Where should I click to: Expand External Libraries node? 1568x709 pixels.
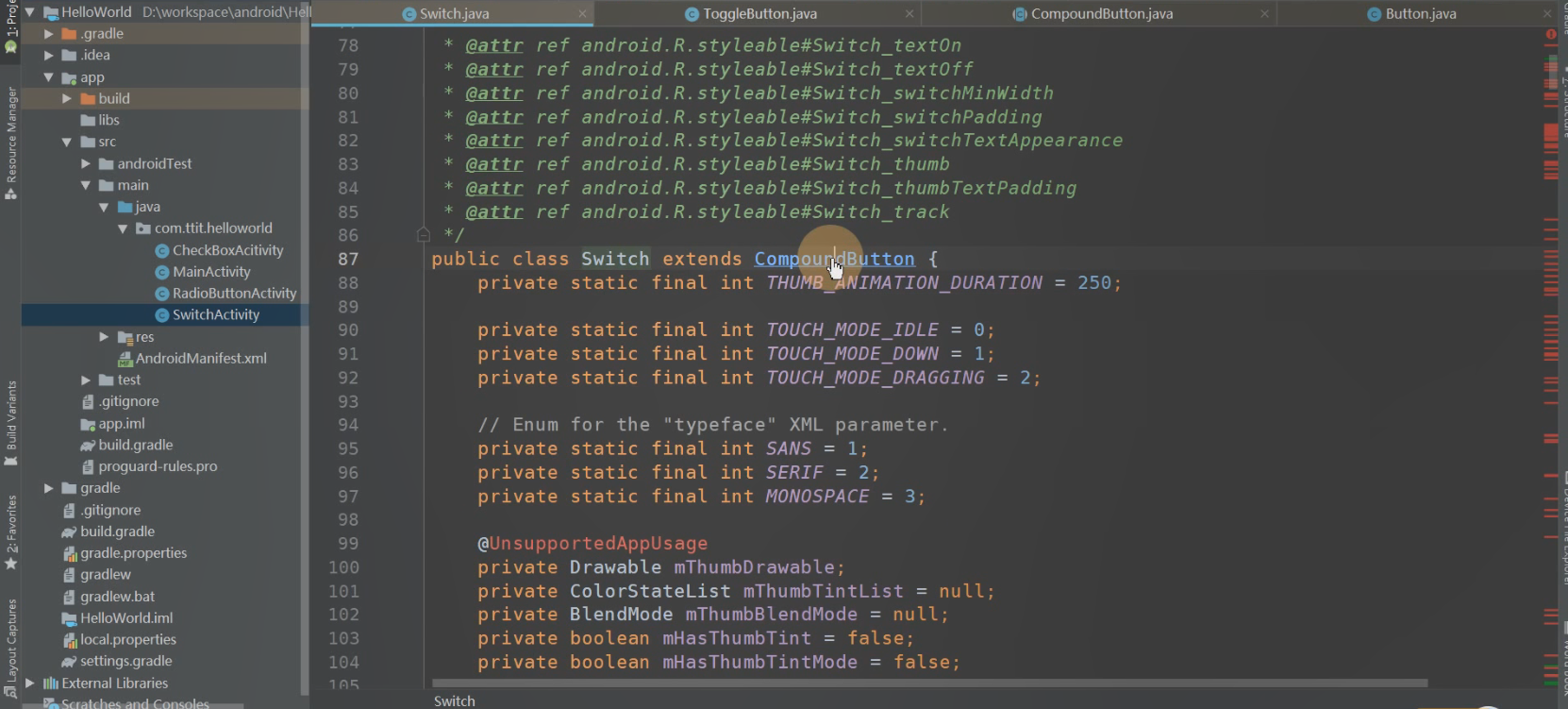click(30, 683)
